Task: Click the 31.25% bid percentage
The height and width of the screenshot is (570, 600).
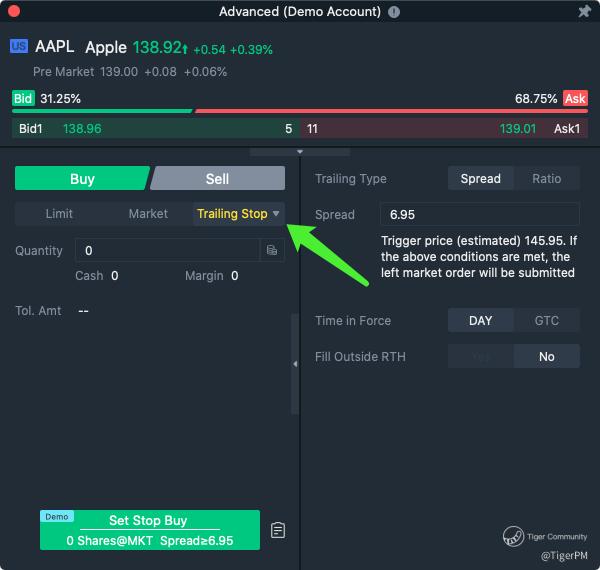Action: 60,99
